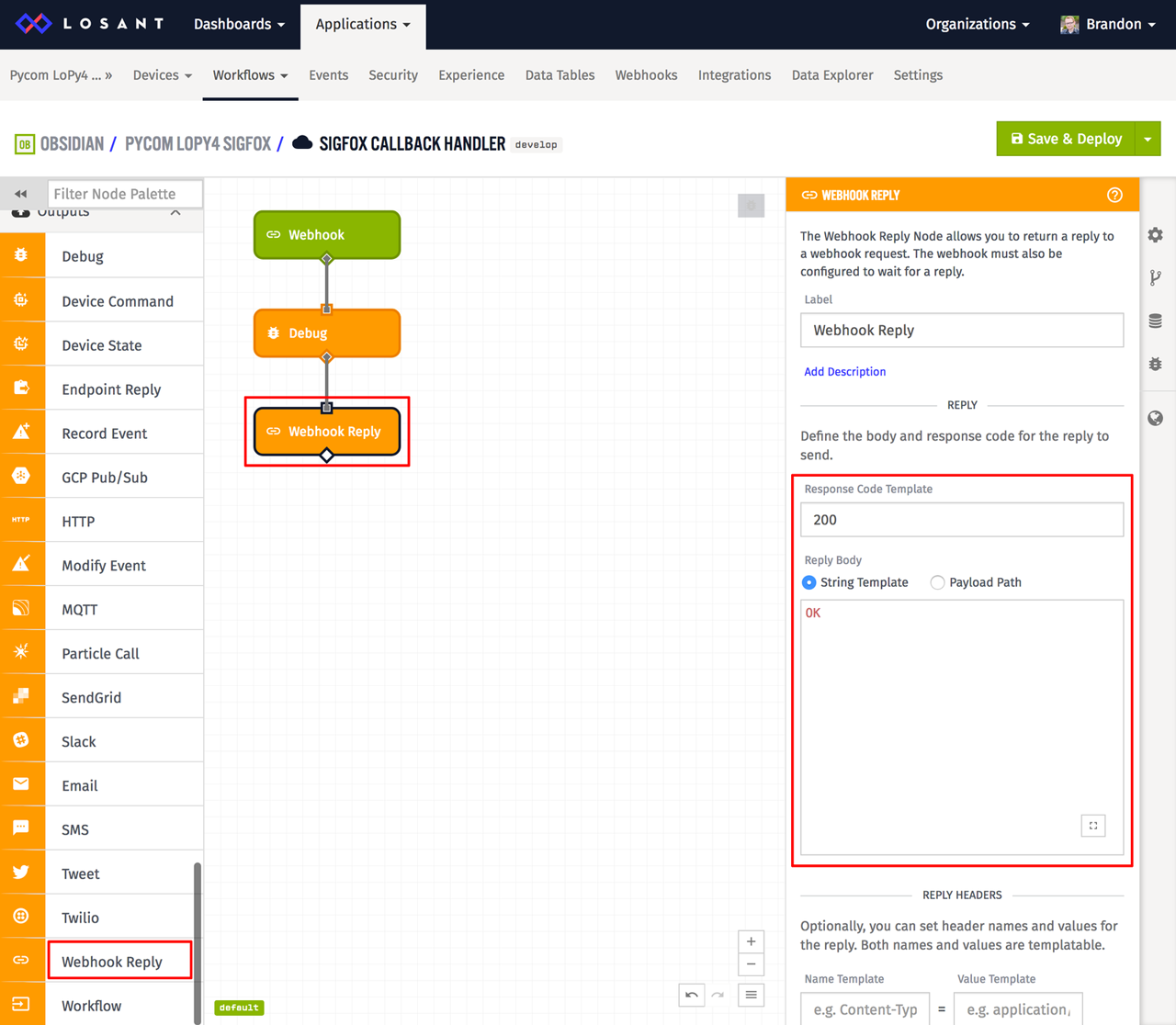
Task: Open the Dashboards dropdown menu
Action: pos(239,24)
